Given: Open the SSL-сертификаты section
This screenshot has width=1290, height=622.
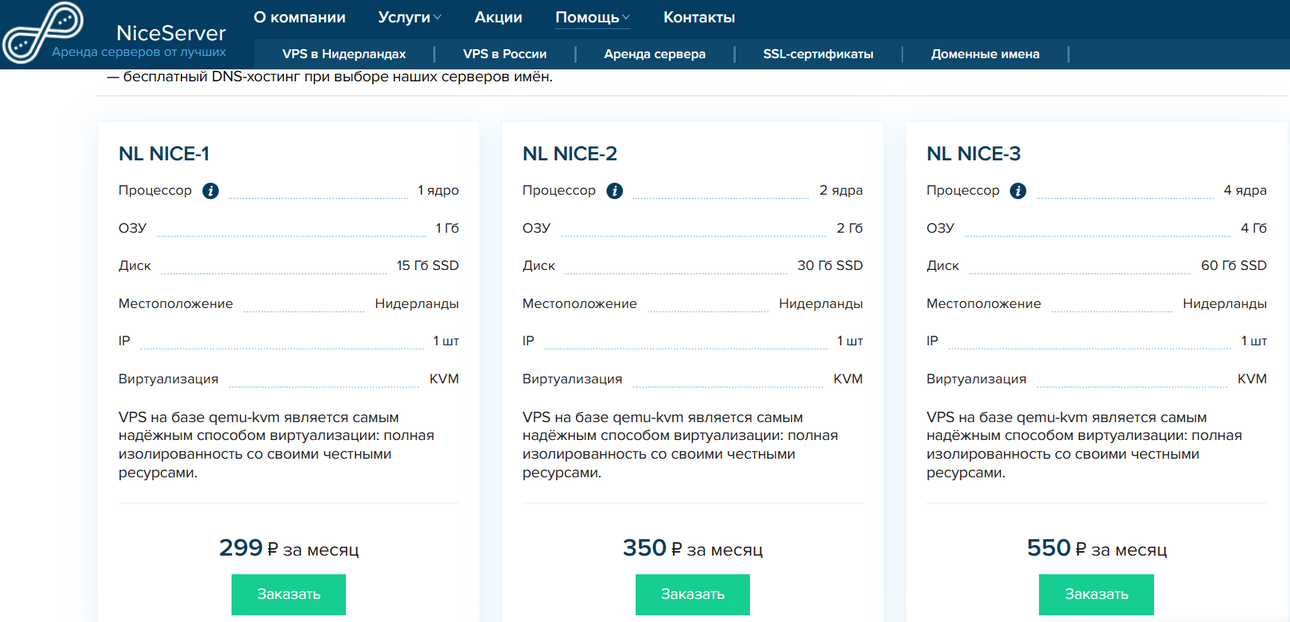Looking at the screenshot, I should point(818,54).
